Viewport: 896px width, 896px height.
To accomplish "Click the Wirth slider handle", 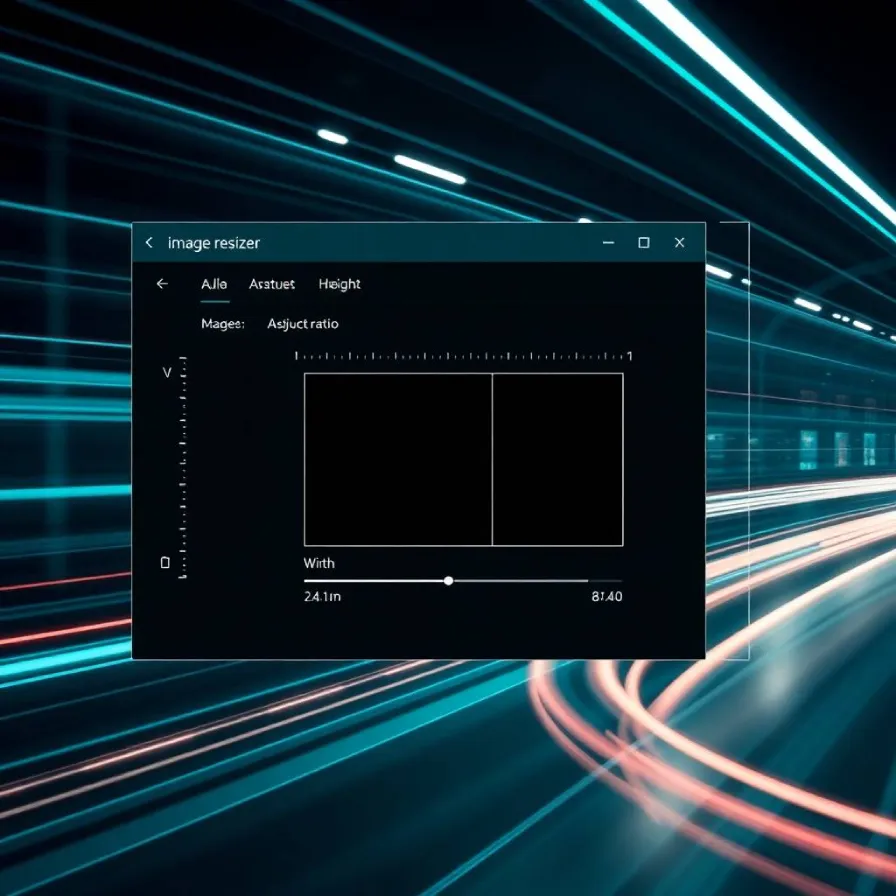I will pos(448,580).
